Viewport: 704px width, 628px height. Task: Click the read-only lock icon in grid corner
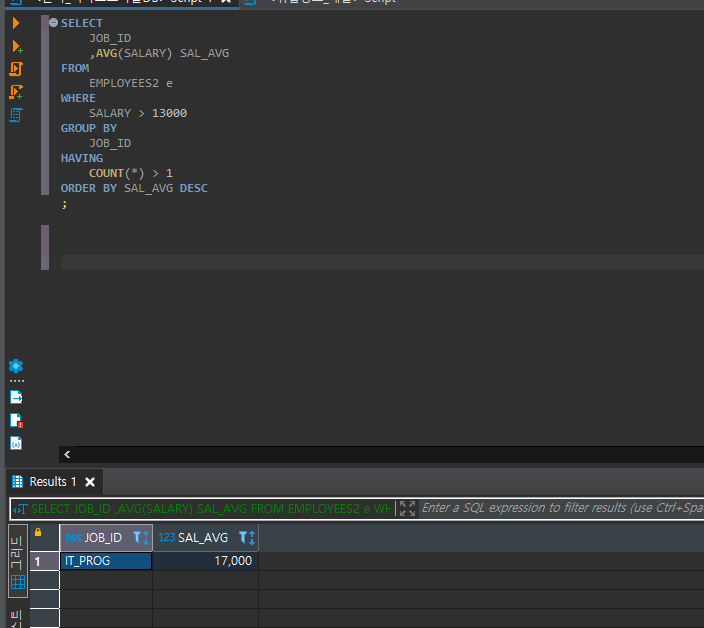tap(38, 532)
